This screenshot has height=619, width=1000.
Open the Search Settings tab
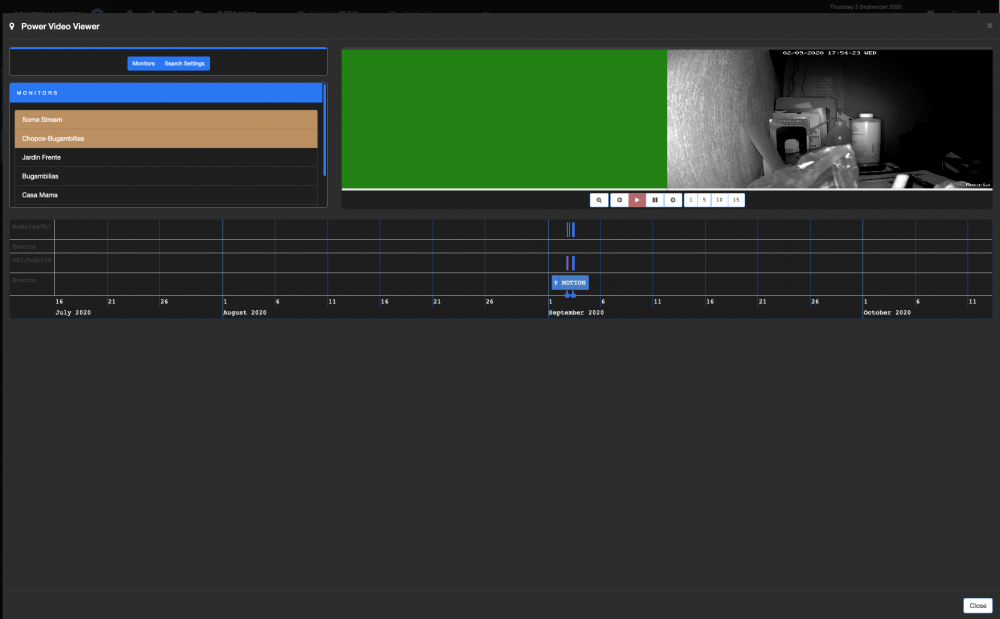184,64
